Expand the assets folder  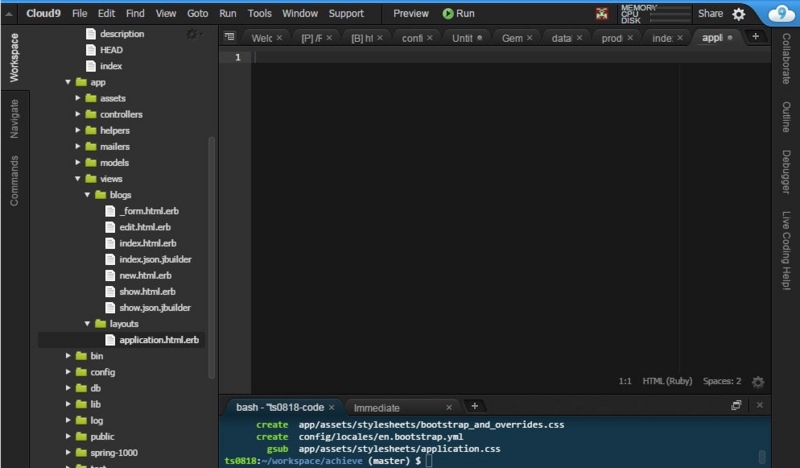coord(78,98)
